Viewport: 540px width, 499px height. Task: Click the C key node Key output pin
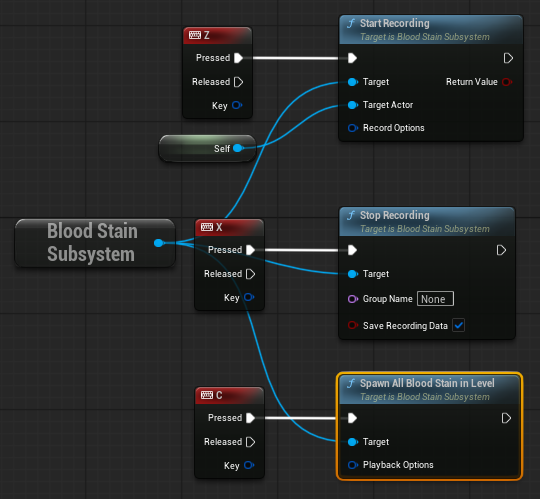[249, 465]
